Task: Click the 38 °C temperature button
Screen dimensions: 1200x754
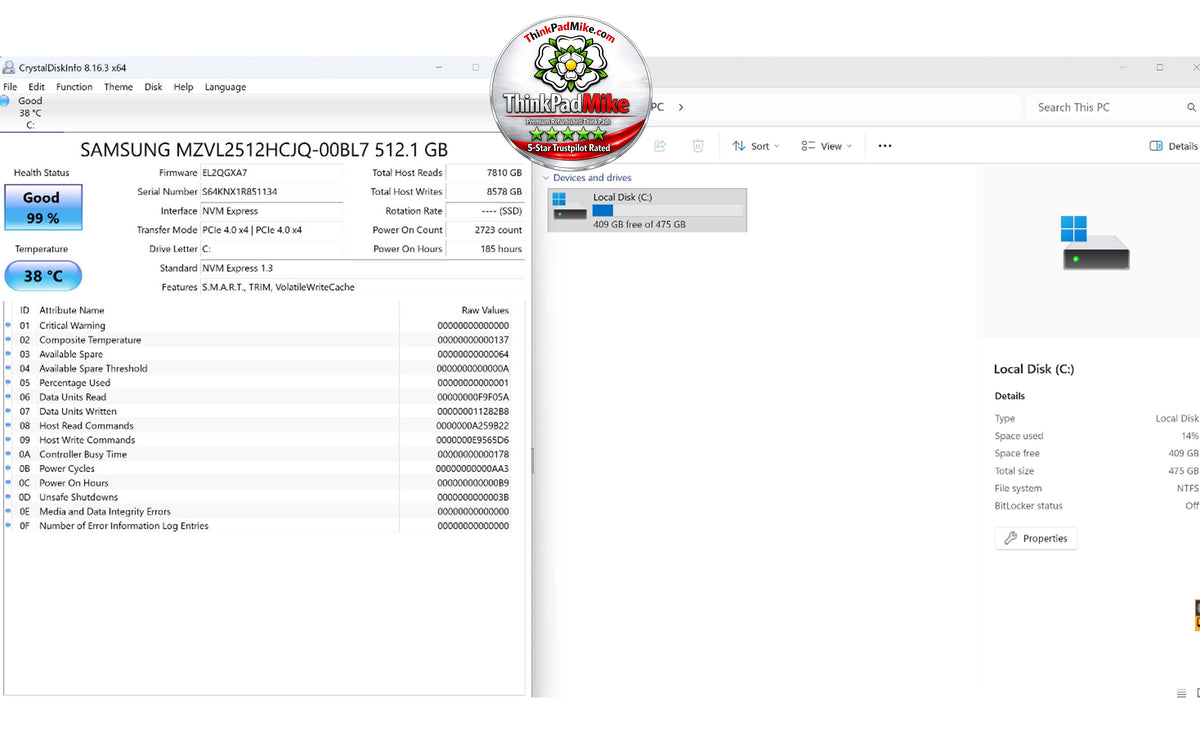Action: click(x=43, y=276)
